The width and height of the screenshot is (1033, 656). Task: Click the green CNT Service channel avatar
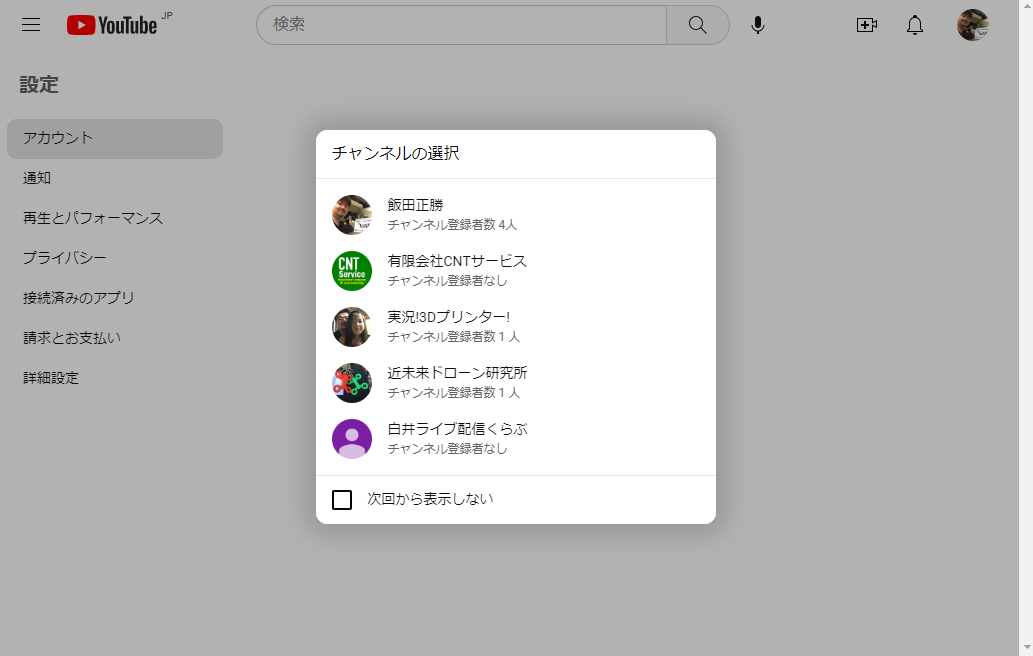(x=352, y=271)
